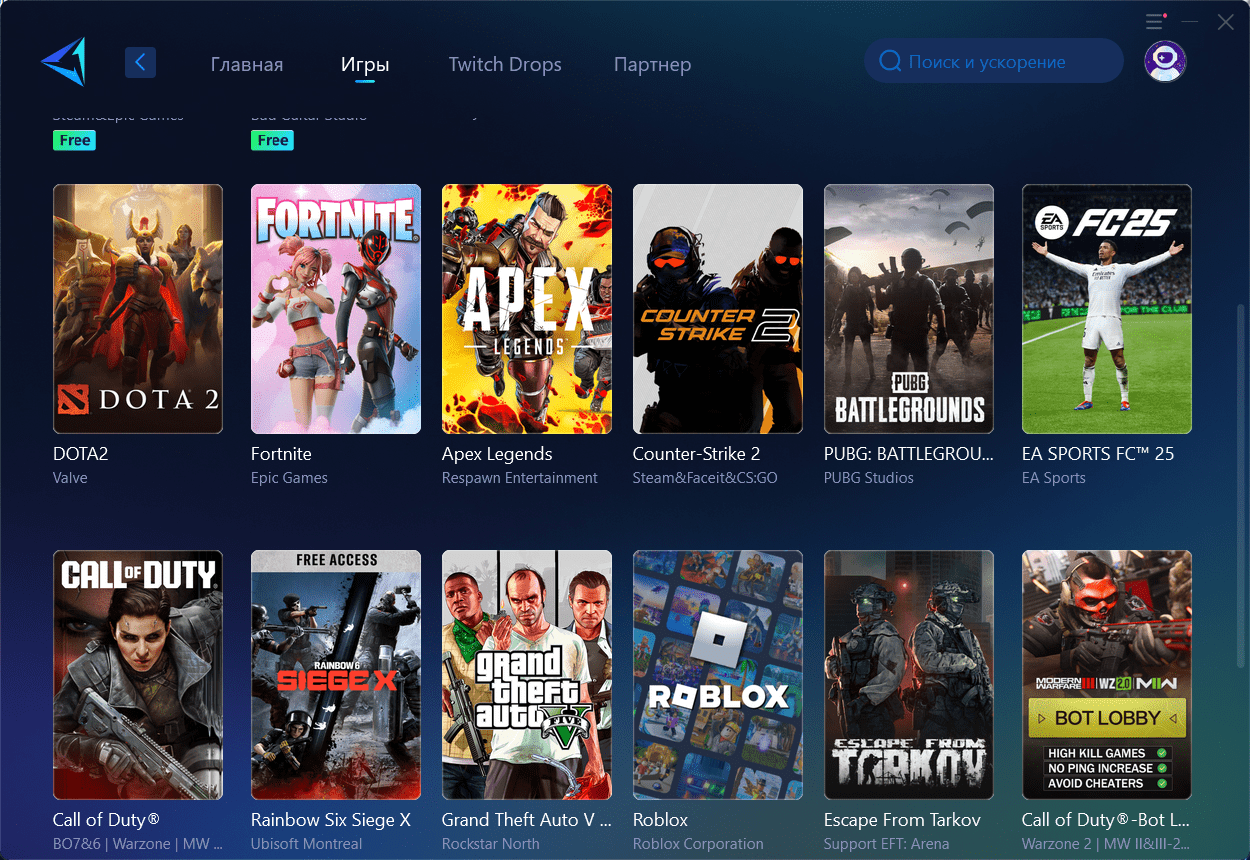Choose the Roblox game cover

[718, 675]
